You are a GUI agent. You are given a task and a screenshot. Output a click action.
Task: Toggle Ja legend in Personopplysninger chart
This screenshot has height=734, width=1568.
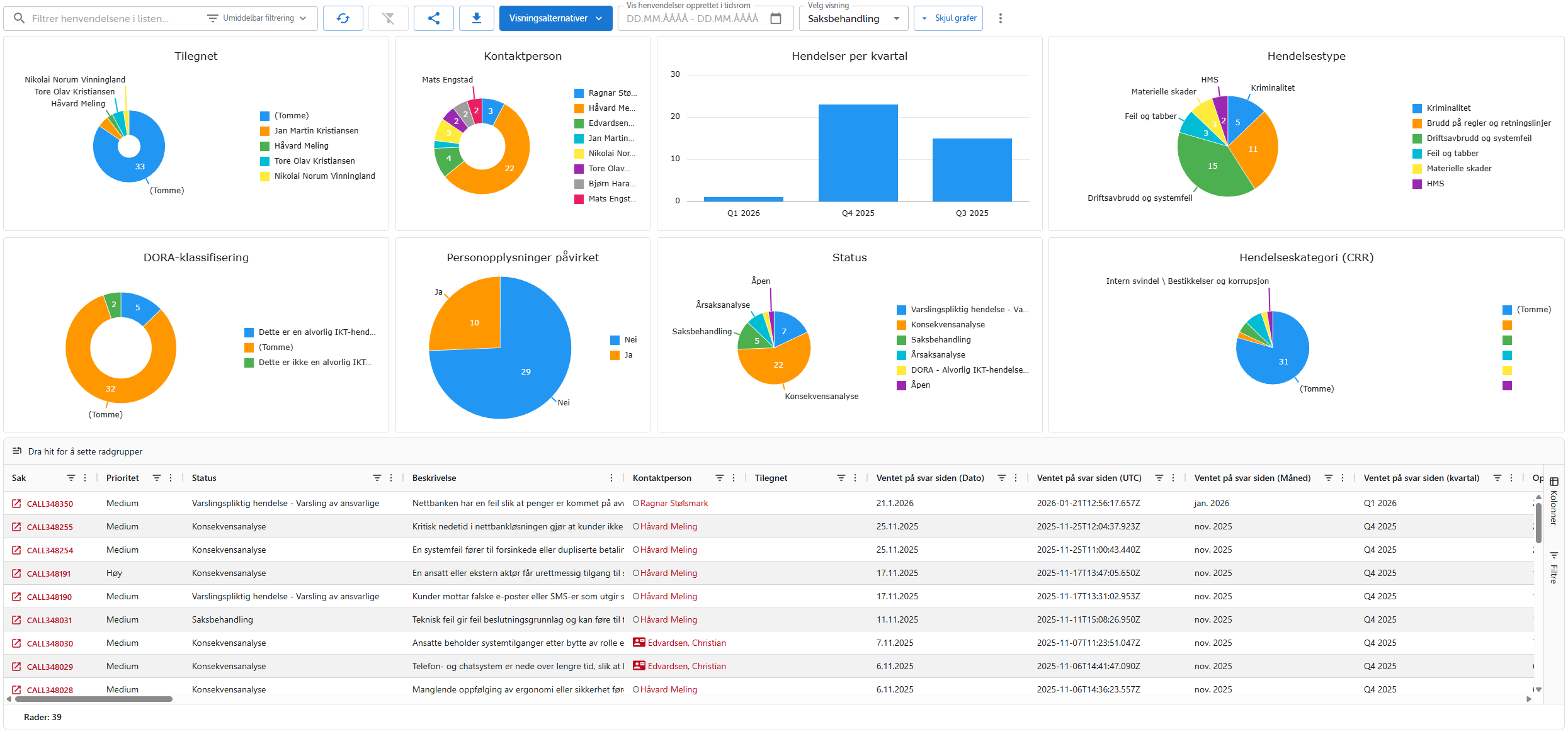(628, 355)
